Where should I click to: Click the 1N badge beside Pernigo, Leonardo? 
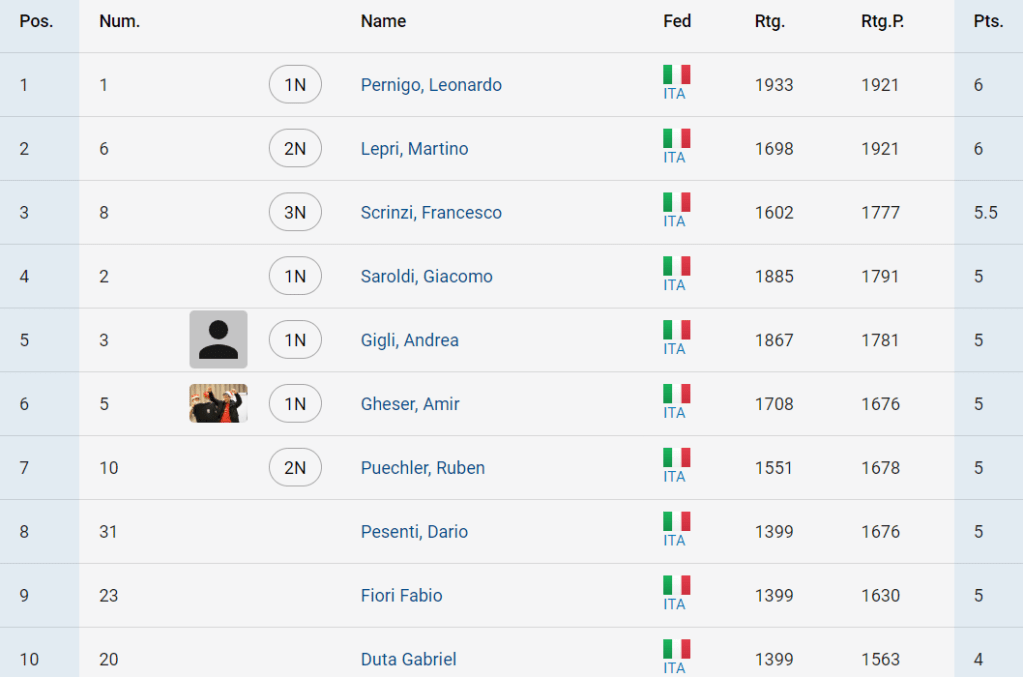tap(295, 85)
